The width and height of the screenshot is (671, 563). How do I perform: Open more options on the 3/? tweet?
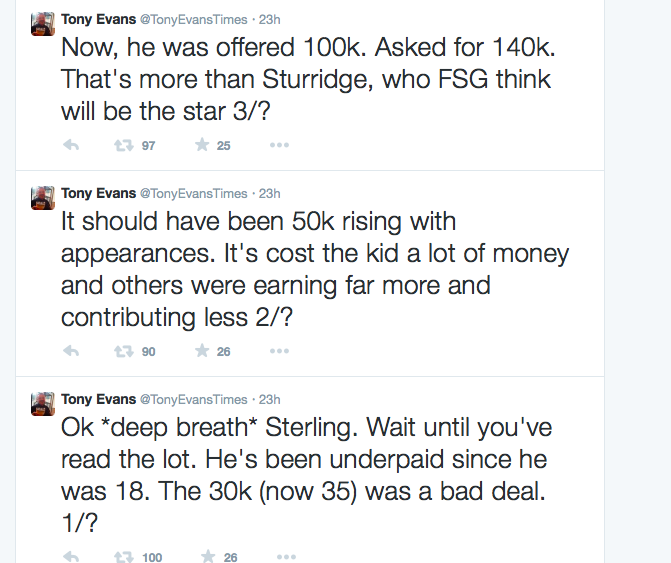[279, 145]
